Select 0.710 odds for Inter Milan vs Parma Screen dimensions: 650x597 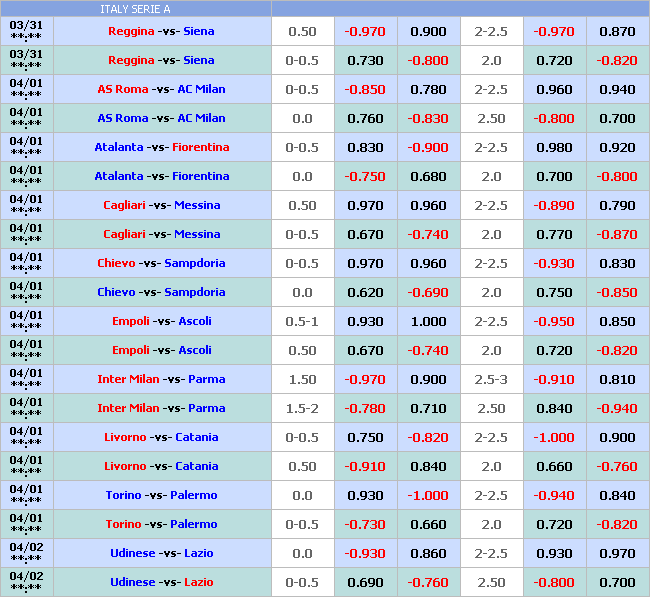pos(428,408)
